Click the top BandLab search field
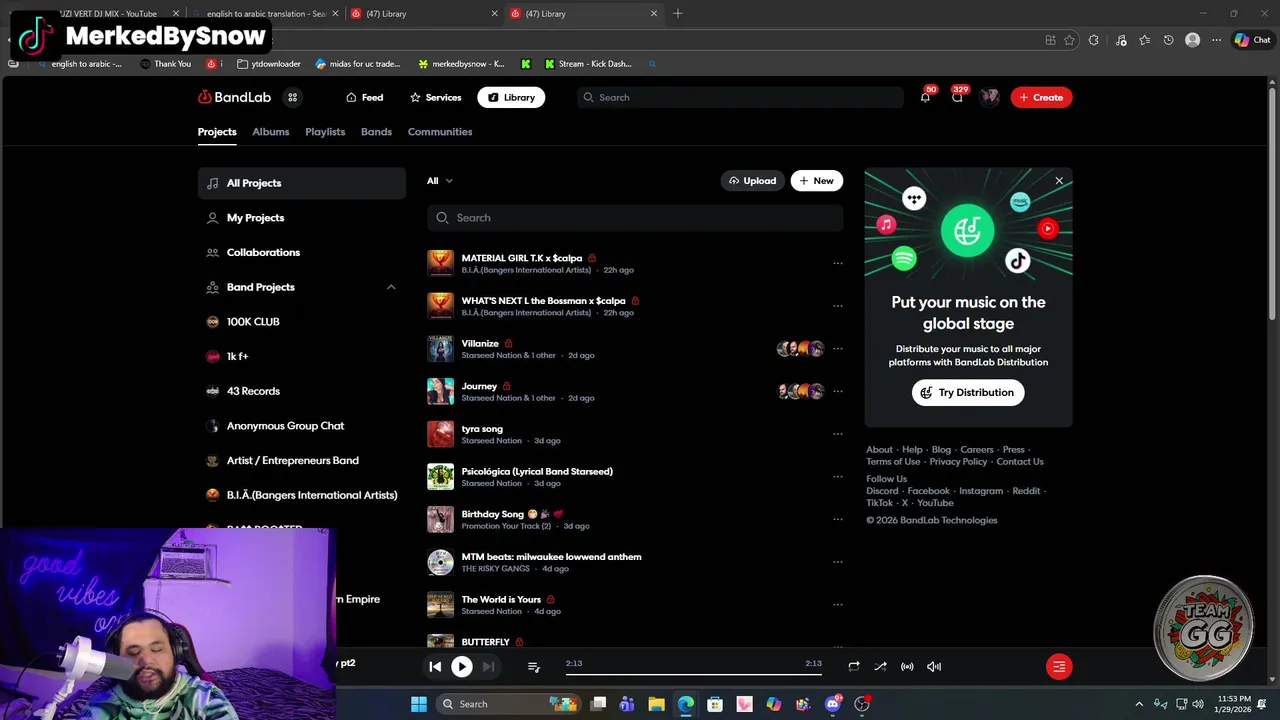This screenshot has height=720, width=1280. click(x=740, y=97)
